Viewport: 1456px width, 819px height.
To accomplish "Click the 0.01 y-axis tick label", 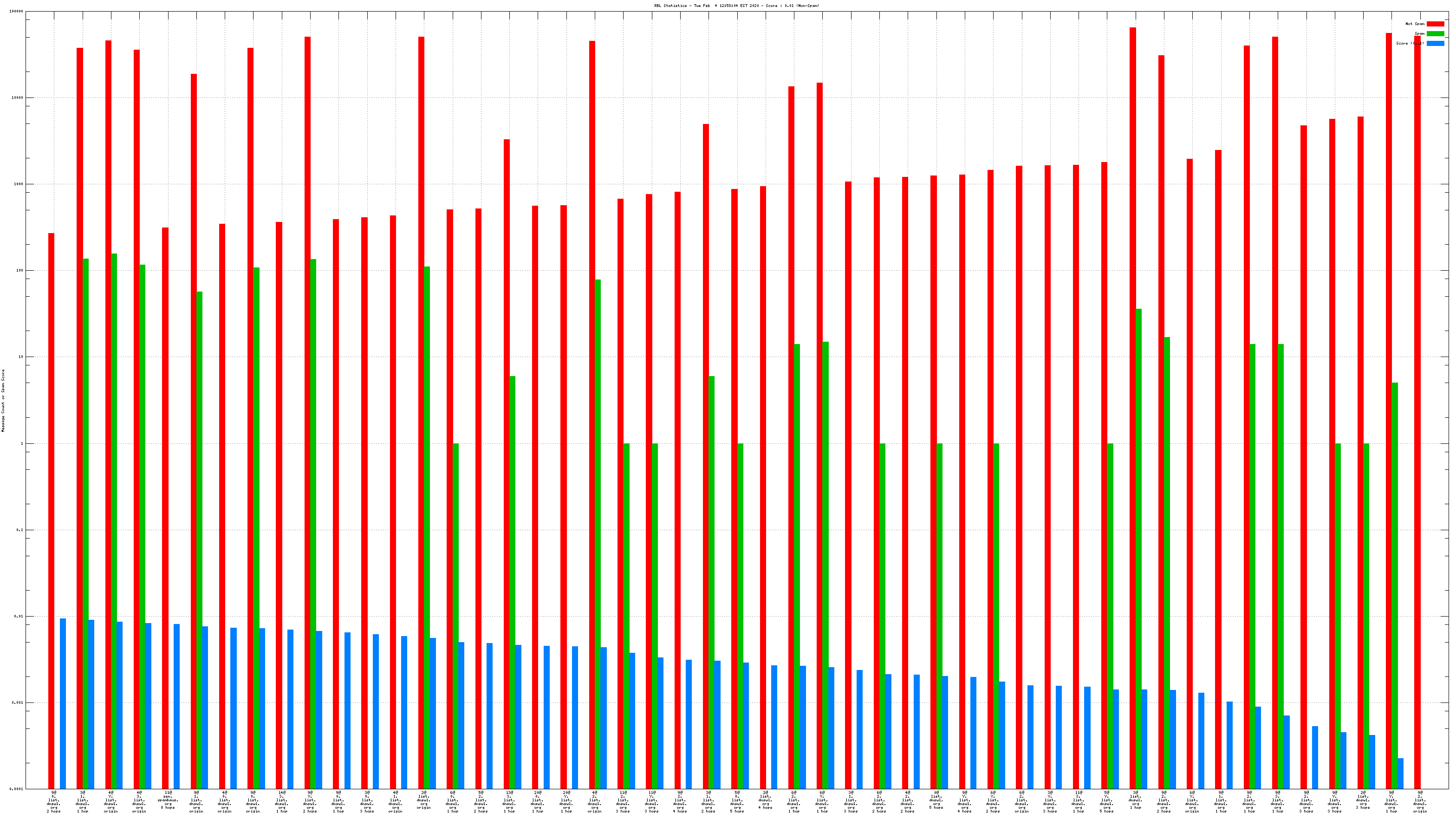I will (19, 617).
